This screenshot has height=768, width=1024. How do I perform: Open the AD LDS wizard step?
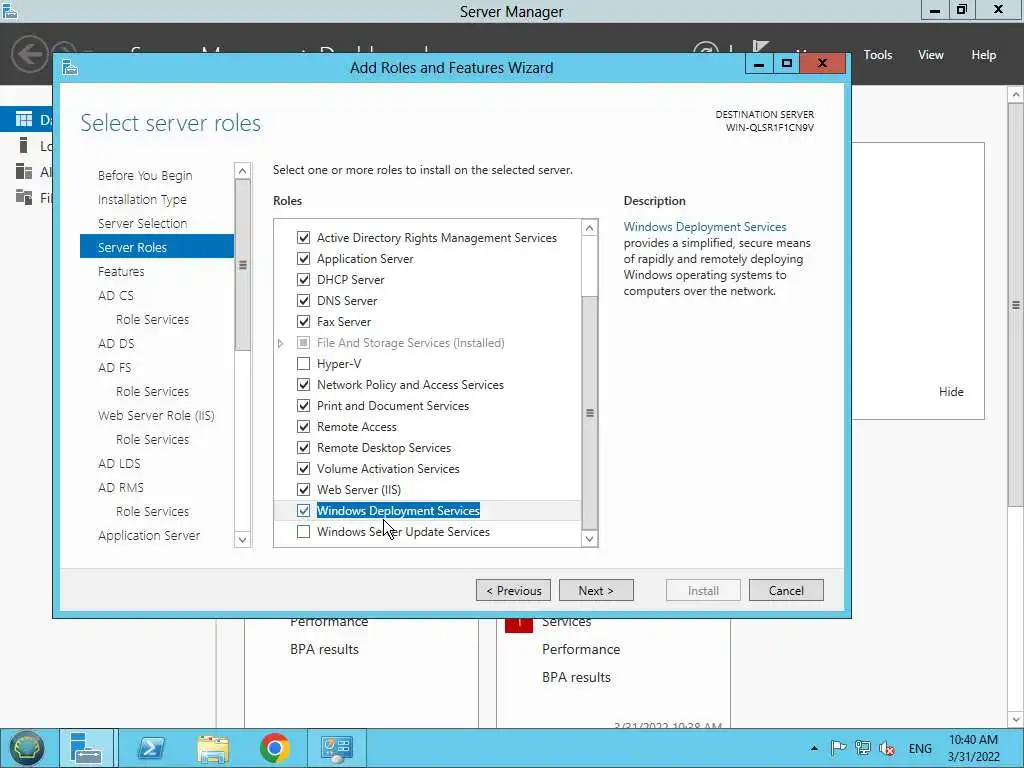[x=119, y=463]
